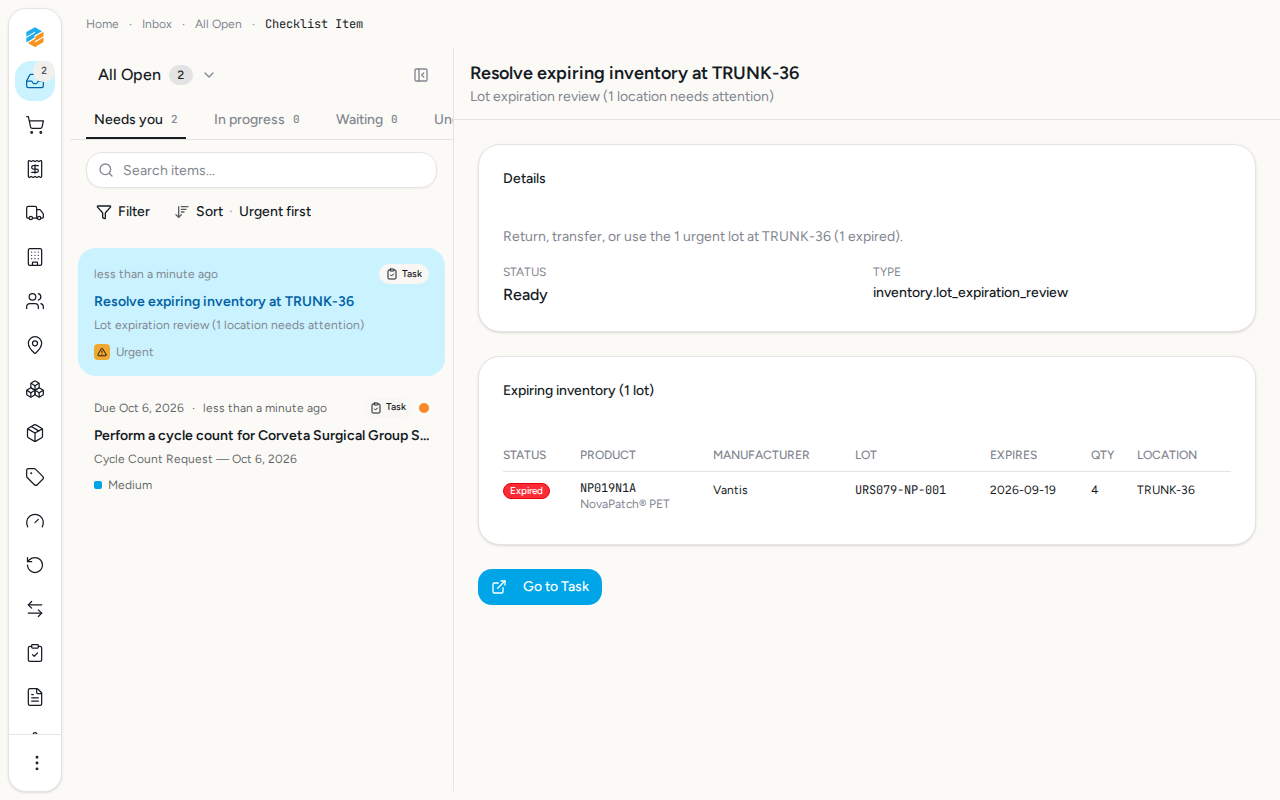Viewport: 1280px width, 800px height.
Task: Open the two-way transfer arrows icon
Action: [35, 609]
